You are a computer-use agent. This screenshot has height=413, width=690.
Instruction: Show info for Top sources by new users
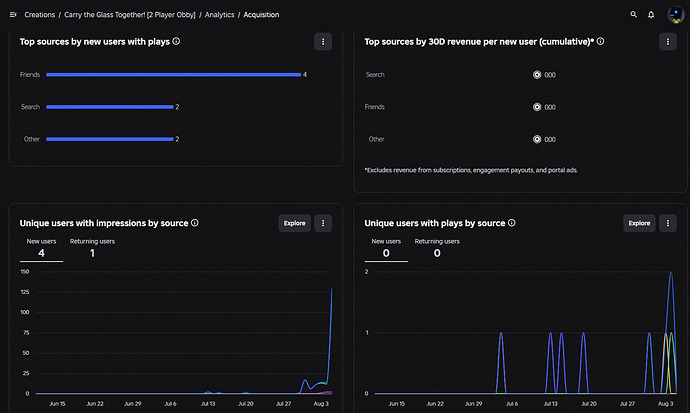(x=176, y=41)
